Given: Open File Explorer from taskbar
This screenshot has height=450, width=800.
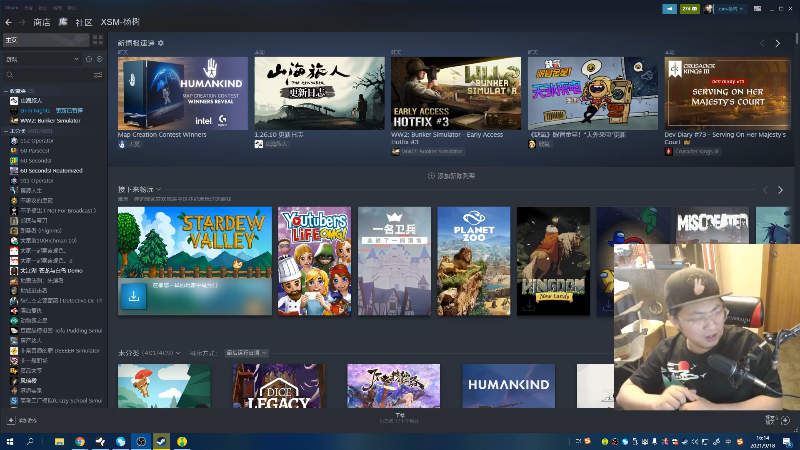Looking at the screenshot, I should coord(59,441).
